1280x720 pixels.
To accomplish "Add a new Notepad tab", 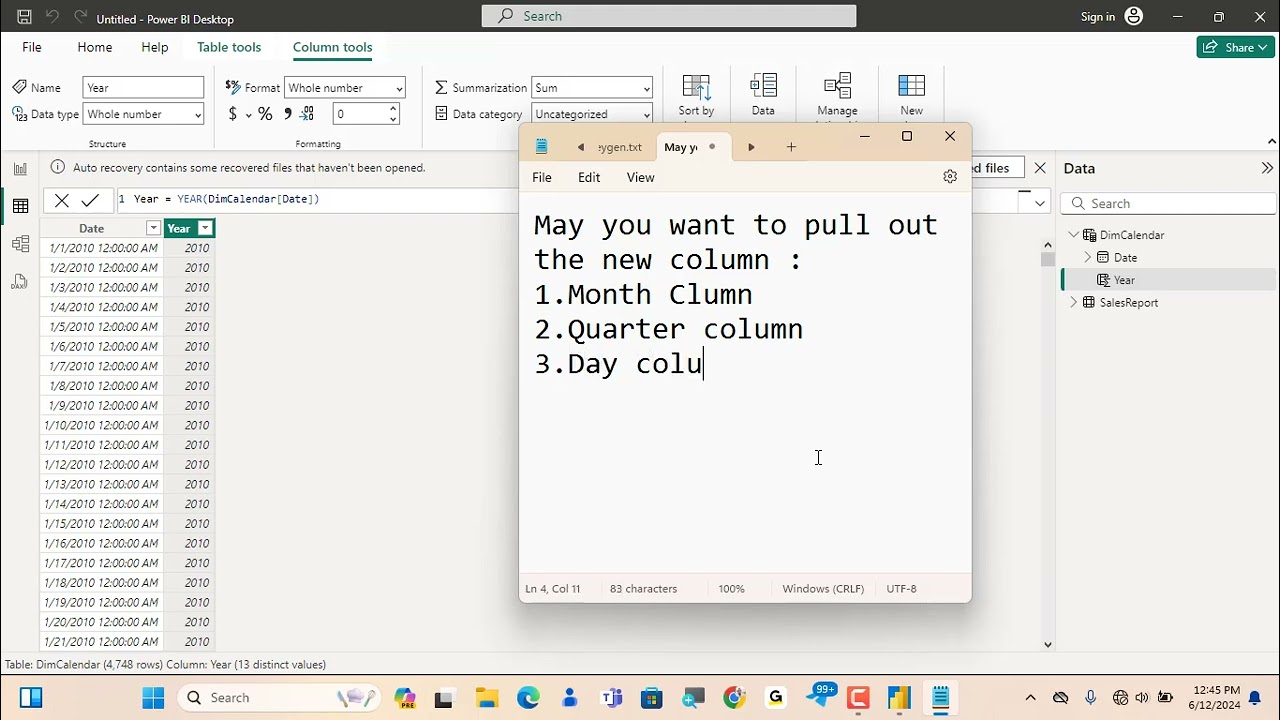I will click(791, 147).
